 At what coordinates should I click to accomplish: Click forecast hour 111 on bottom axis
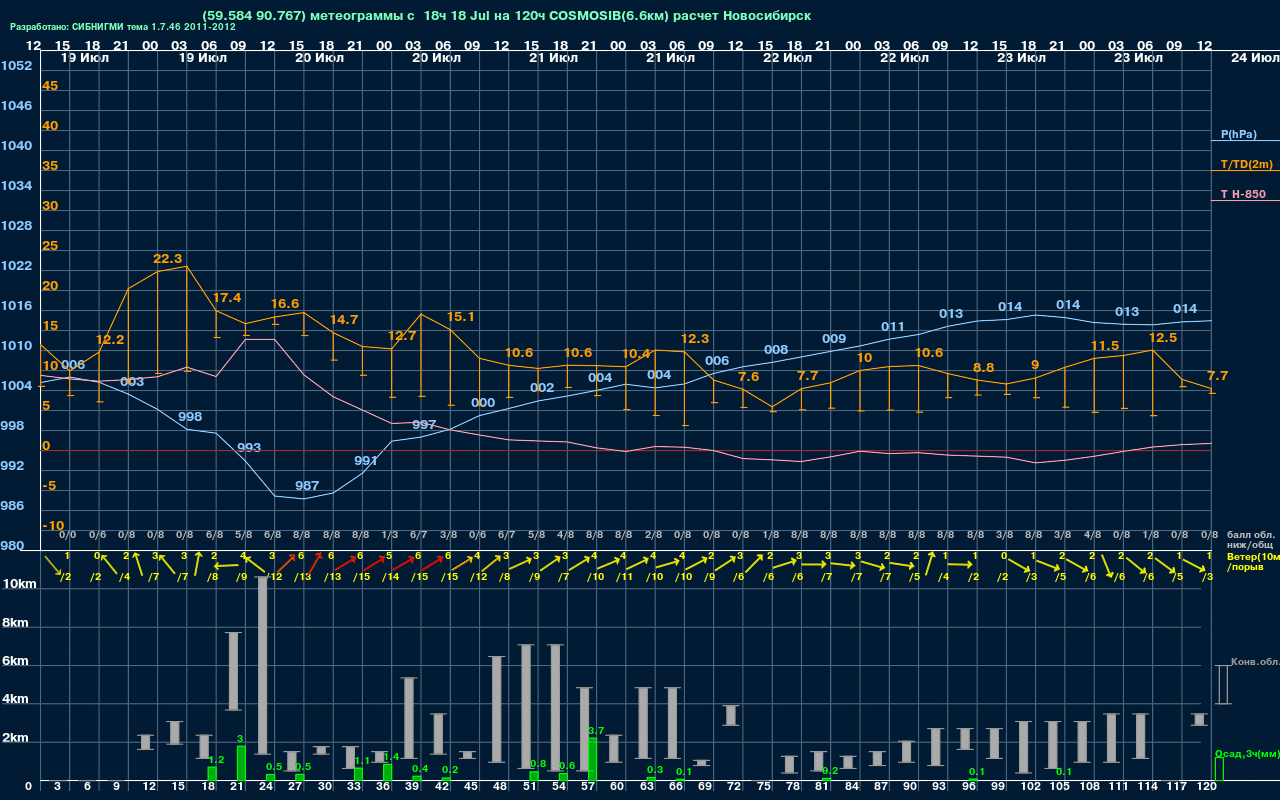(1118, 787)
